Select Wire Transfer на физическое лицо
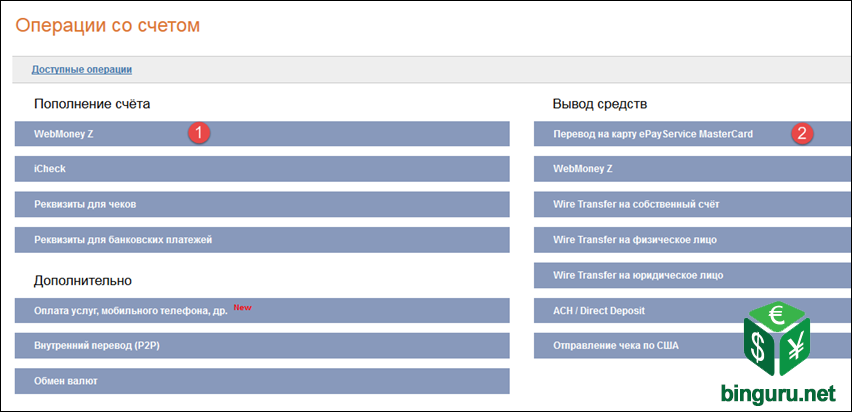Screen dimensions: 852x412 tap(693, 240)
